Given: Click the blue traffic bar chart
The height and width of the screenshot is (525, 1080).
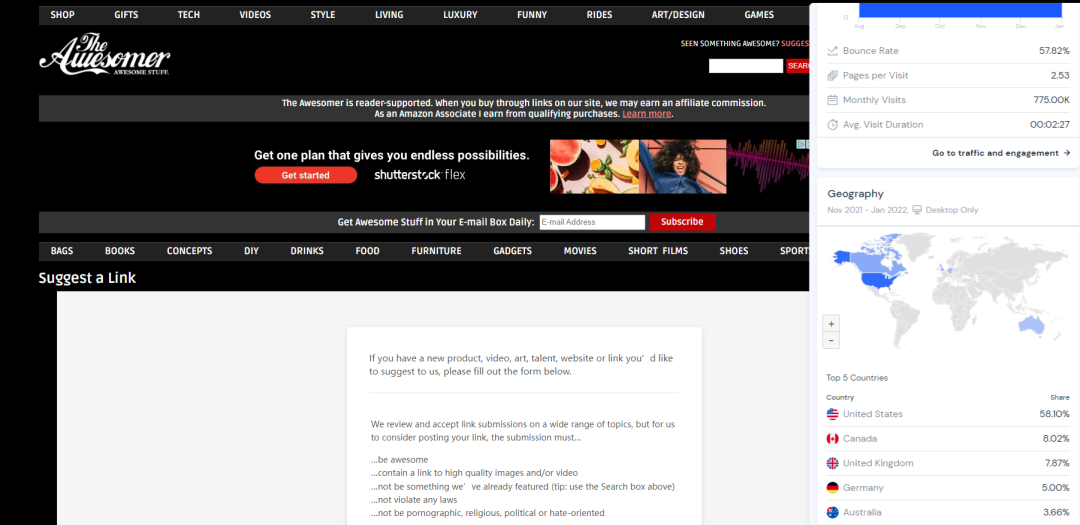Looking at the screenshot, I should [x=960, y=9].
